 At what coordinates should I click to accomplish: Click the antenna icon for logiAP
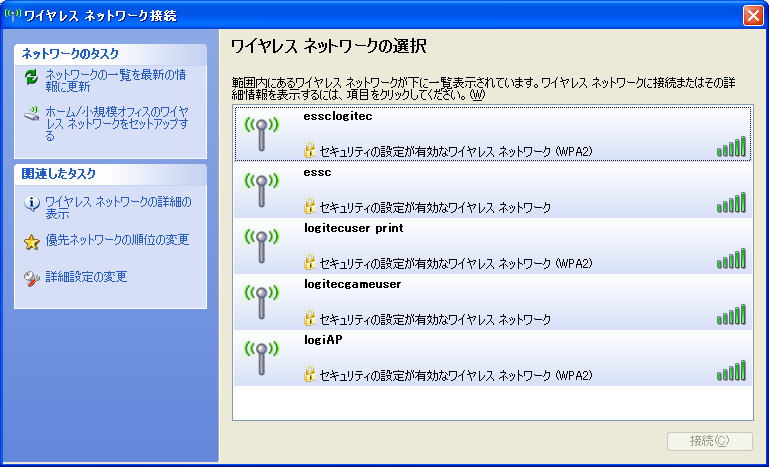pyautogui.click(x=261, y=357)
